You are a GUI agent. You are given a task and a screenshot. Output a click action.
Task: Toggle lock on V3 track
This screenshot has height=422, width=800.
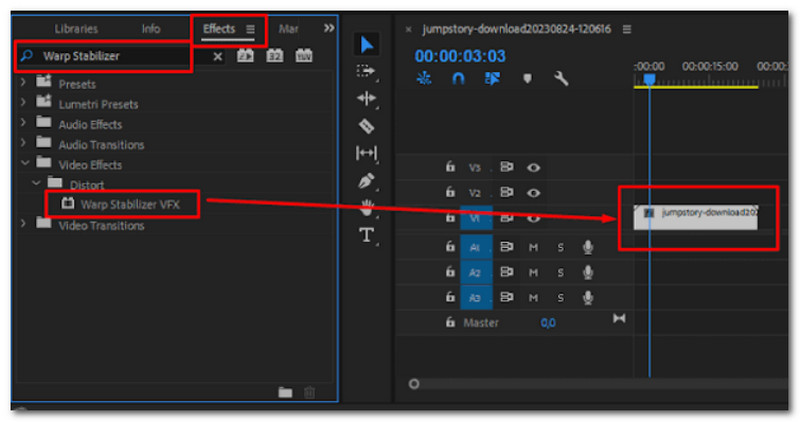tap(450, 166)
